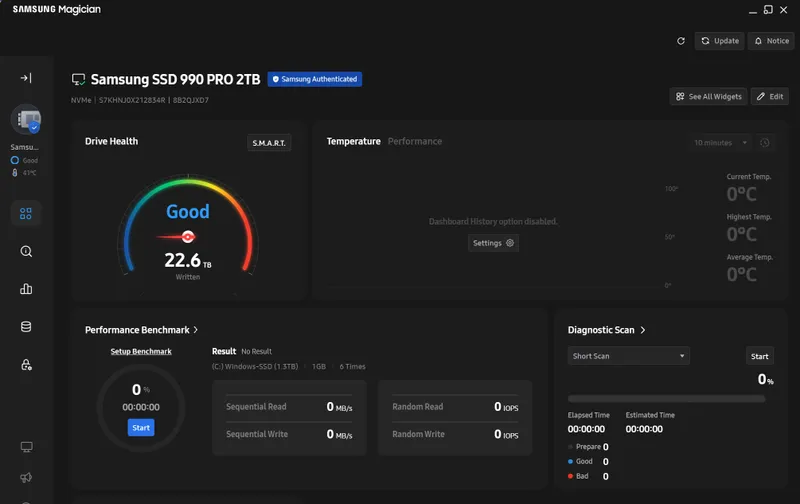Click the 'Estimated Time' 00:00:00 value
The width and height of the screenshot is (800, 504).
tap(644, 429)
